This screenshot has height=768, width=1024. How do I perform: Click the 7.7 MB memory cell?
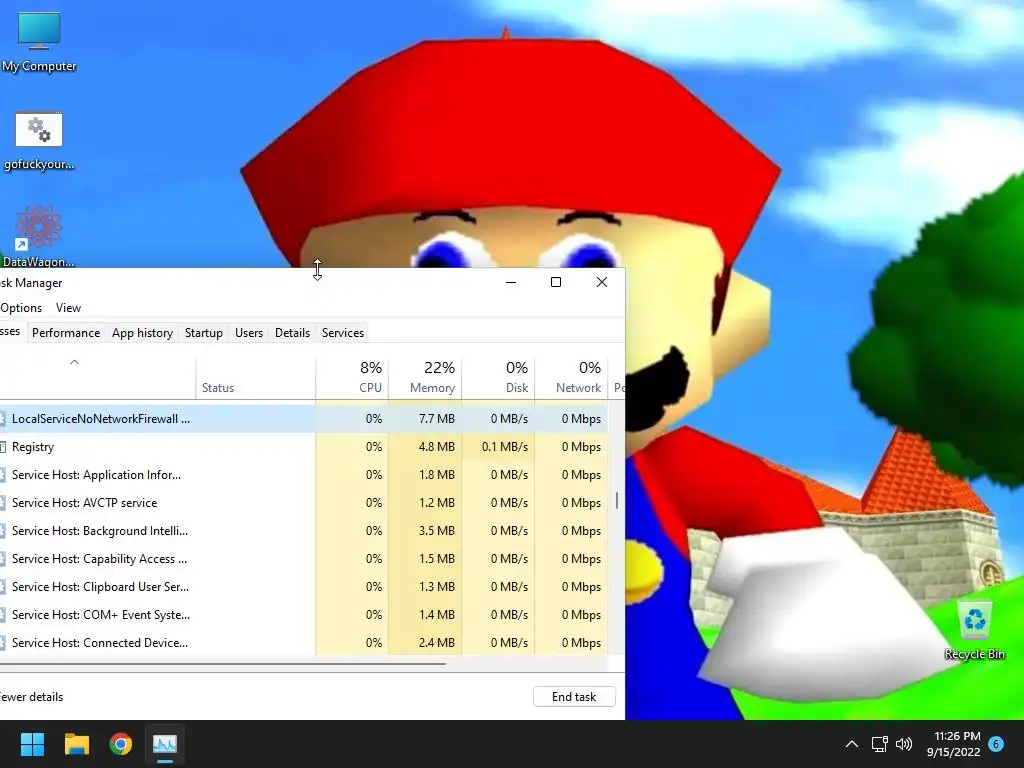click(x=425, y=419)
